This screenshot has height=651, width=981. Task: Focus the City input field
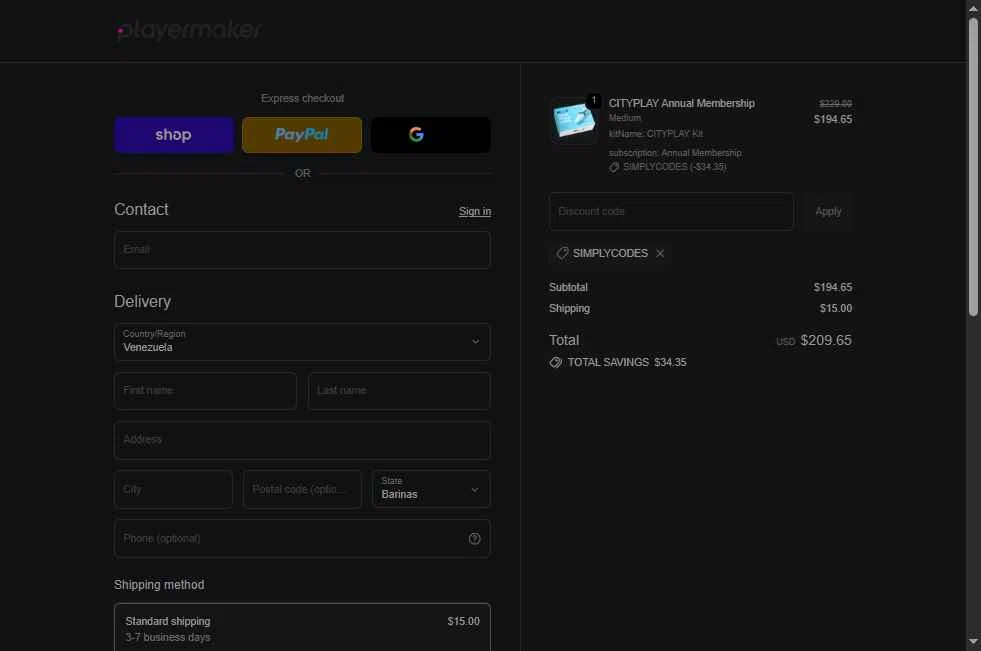(x=173, y=489)
